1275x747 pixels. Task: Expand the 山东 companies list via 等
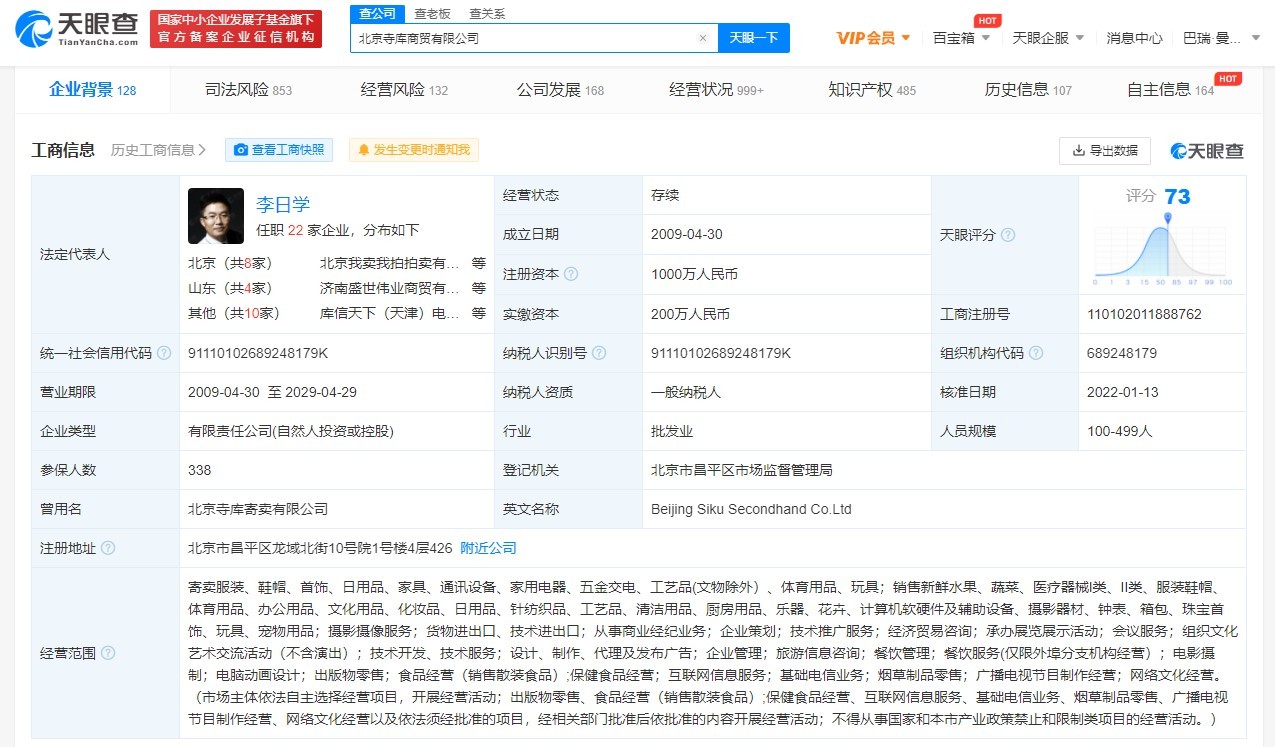(x=479, y=288)
